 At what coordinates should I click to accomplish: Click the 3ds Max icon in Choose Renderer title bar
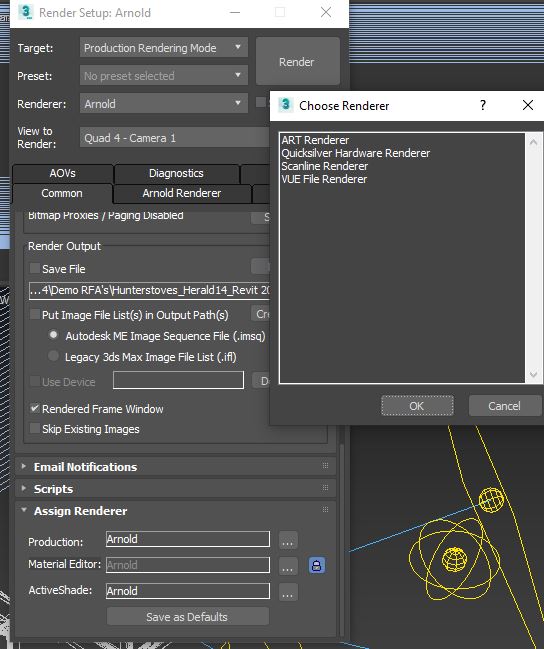coord(286,105)
